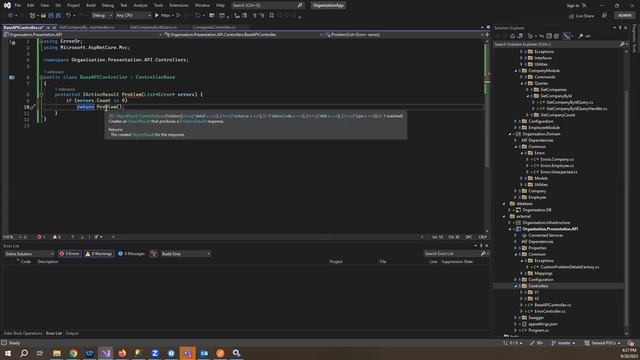Click the search magnifier icon in title bar
The image size is (640, 360).
tap(300, 5)
